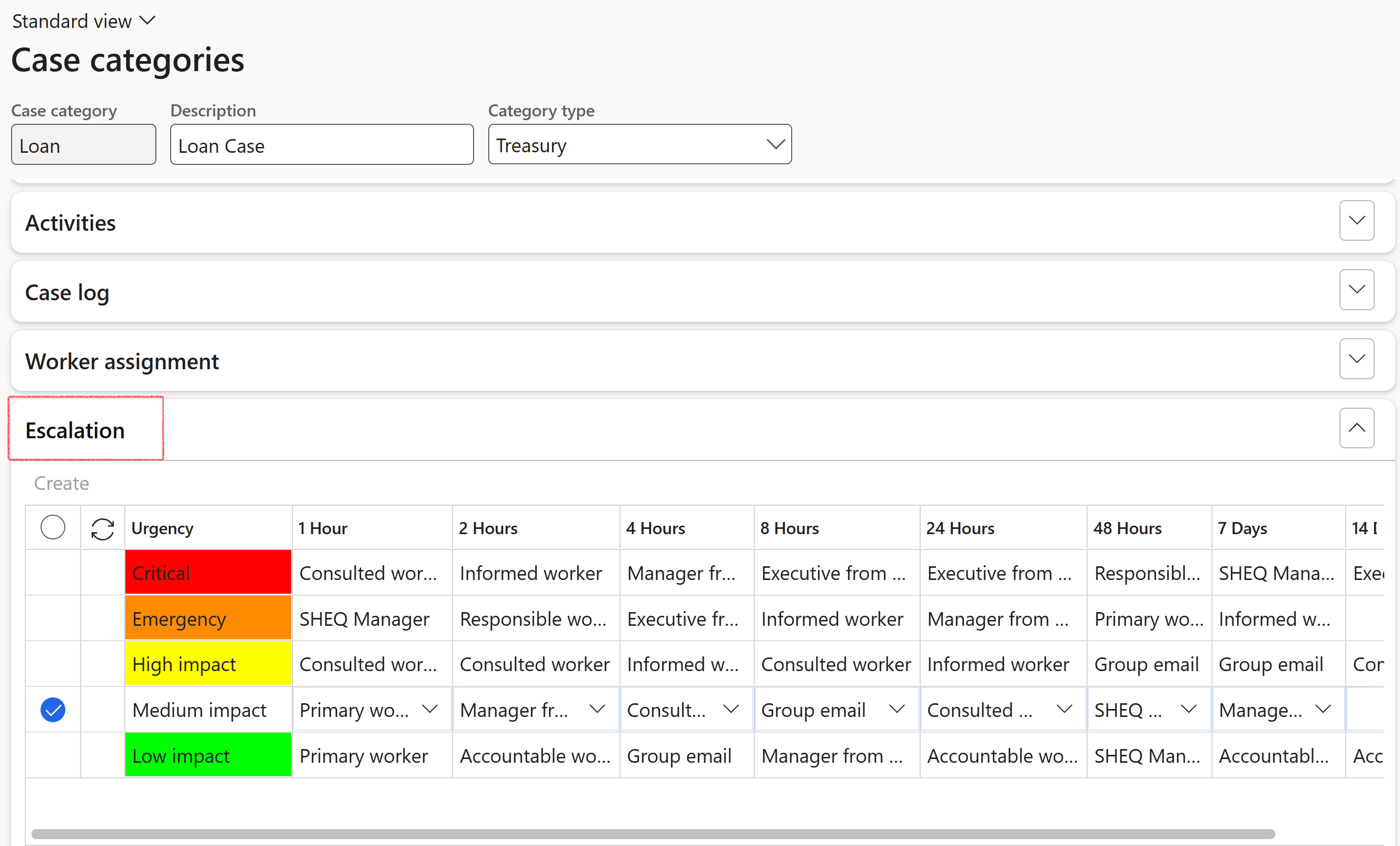Expand the Activities section chevron
The width and height of the screenshot is (1400, 846).
pyautogui.click(x=1356, y=220)
